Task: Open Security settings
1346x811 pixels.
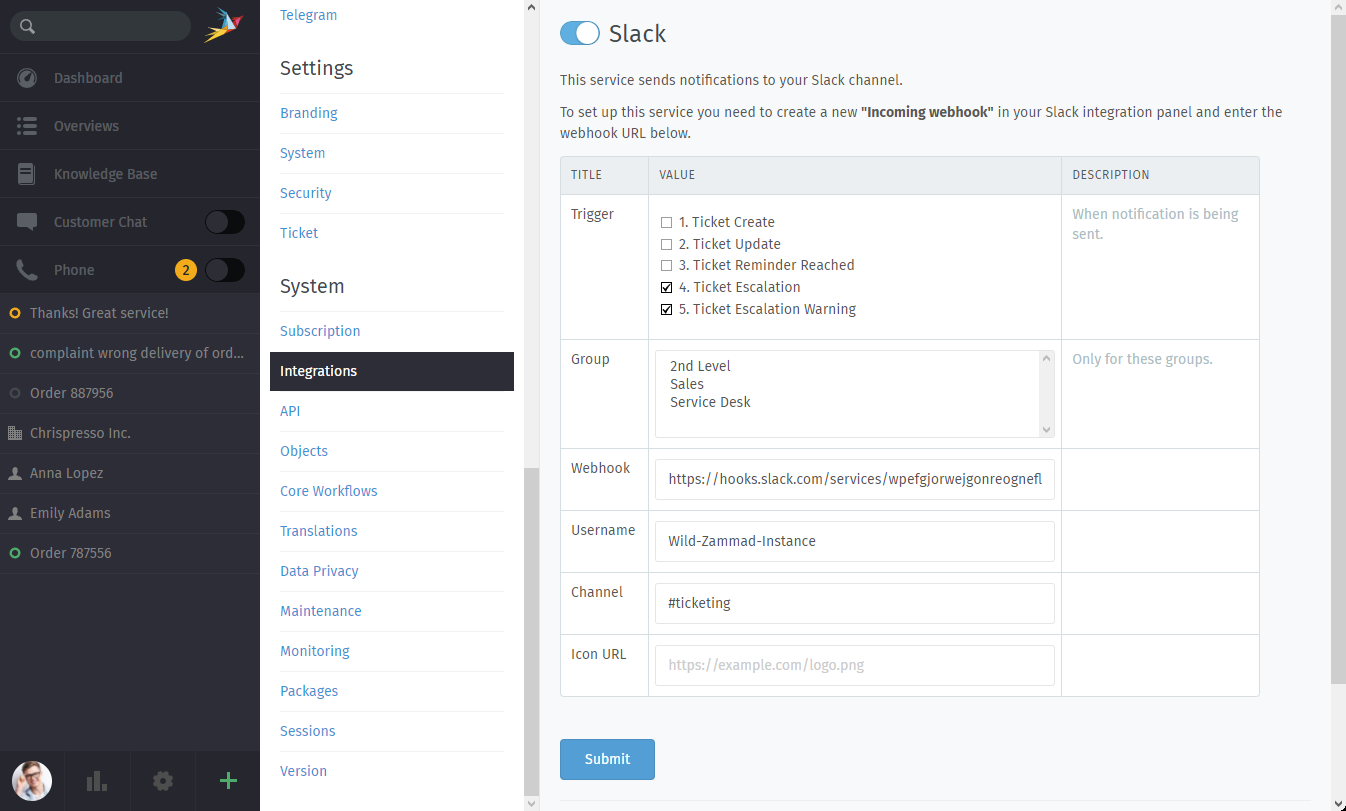Action: [x=306, y=193]
